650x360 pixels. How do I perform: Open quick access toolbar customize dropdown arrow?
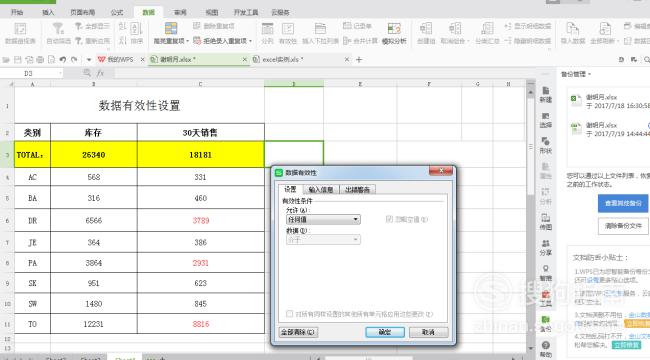click(89, 60)
